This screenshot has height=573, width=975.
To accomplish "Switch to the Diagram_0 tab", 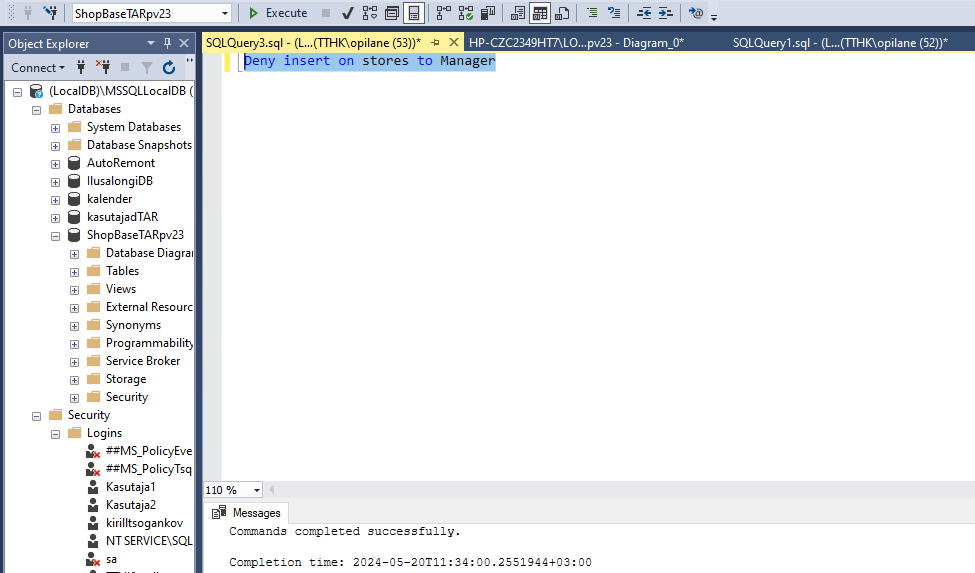I will (575, 43).
